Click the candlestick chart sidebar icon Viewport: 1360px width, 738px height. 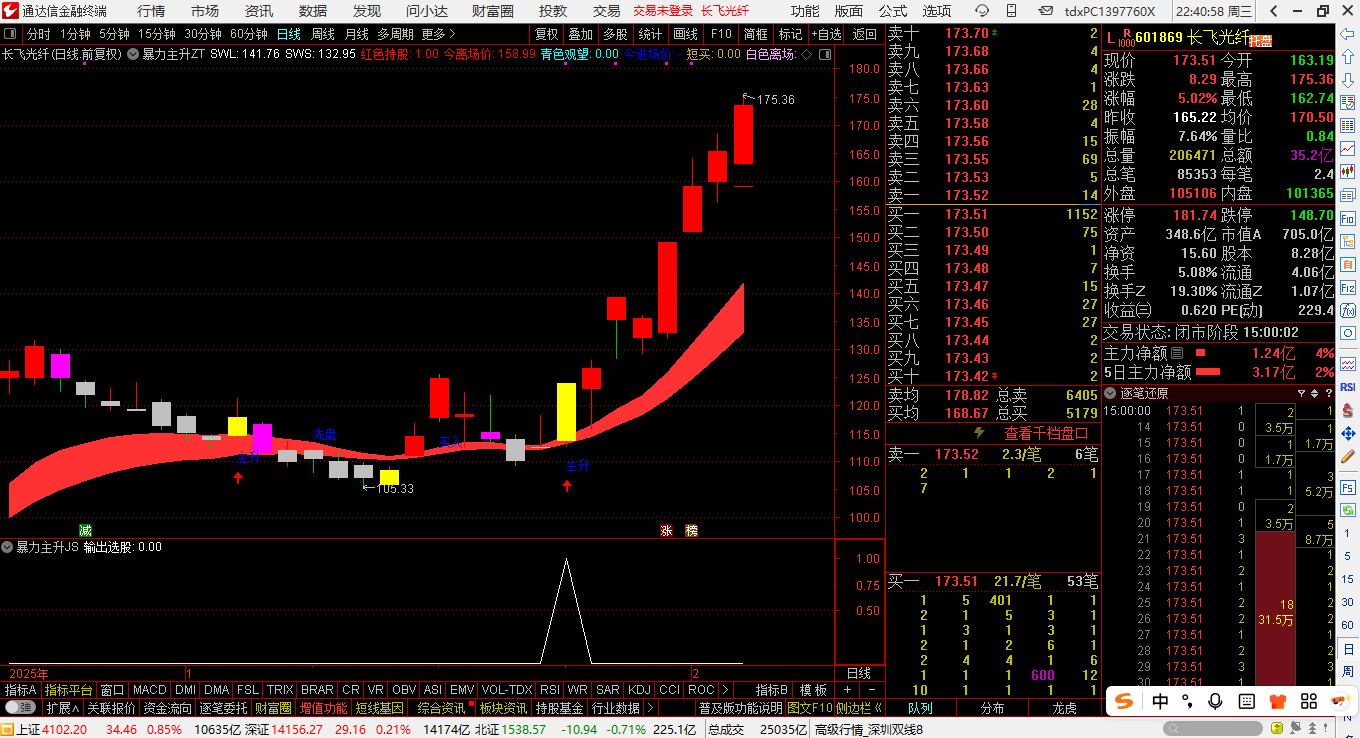coord(1348,171)
